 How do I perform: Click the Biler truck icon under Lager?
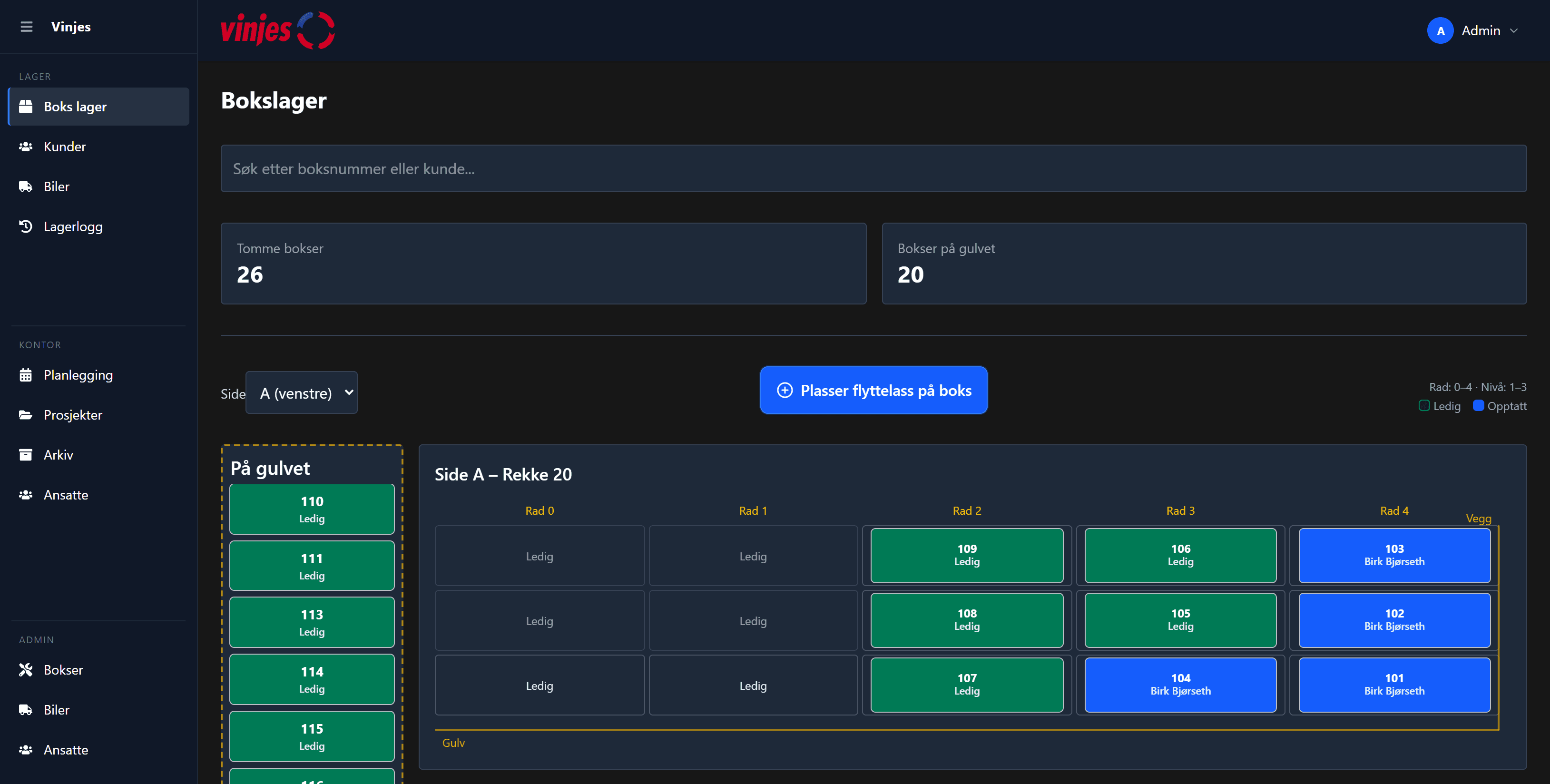point(25,186)
